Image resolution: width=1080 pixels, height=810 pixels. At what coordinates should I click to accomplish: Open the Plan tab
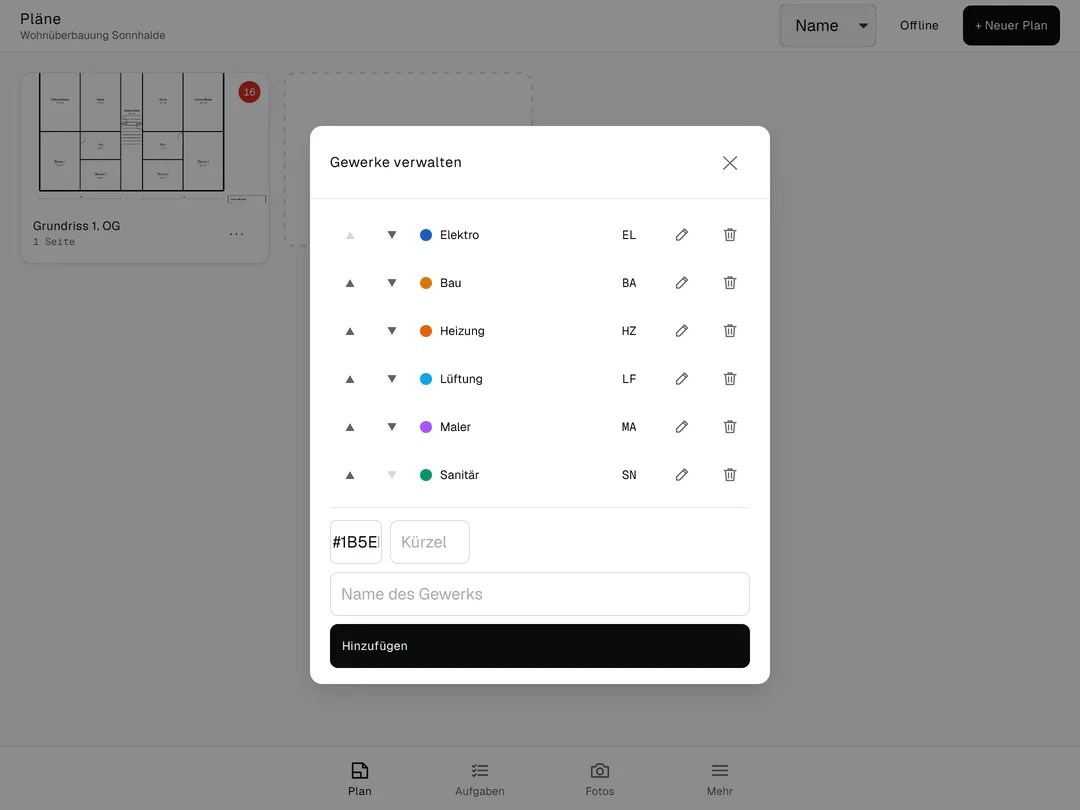point(360,779)
